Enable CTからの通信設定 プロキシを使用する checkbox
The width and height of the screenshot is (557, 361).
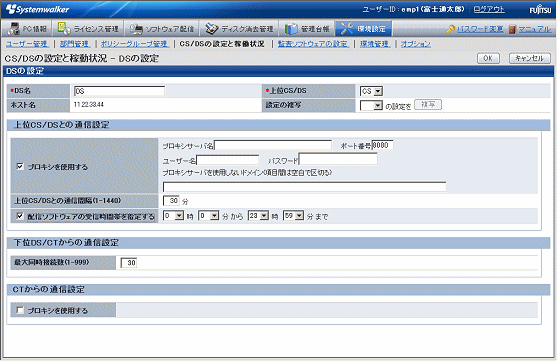(20, 310)
